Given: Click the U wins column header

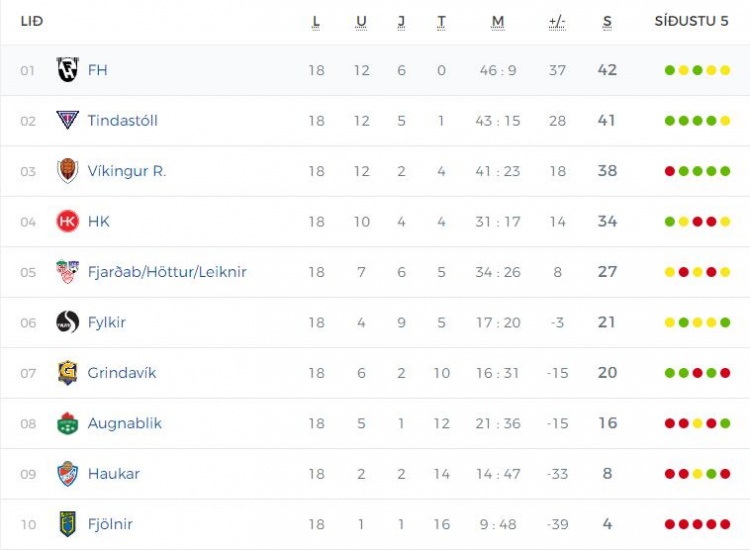Looking at the screenshot, I should pyautogui.click(x=361, y=22).
